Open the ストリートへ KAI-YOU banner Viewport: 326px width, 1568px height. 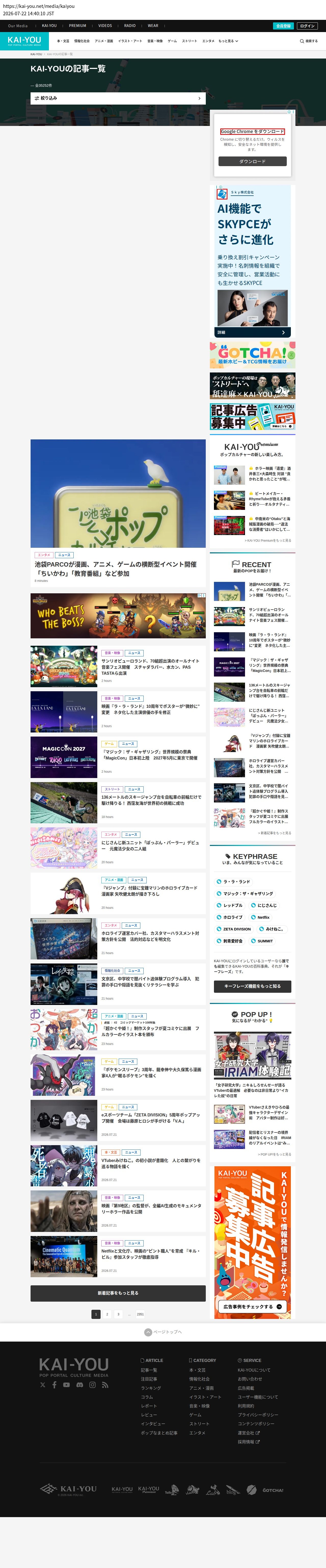coord(252,386)
